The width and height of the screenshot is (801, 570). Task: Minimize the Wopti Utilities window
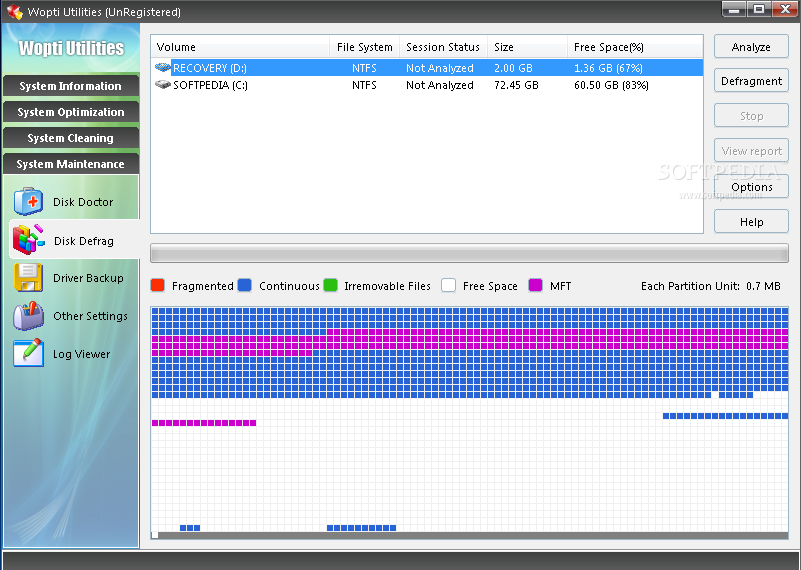734,9
